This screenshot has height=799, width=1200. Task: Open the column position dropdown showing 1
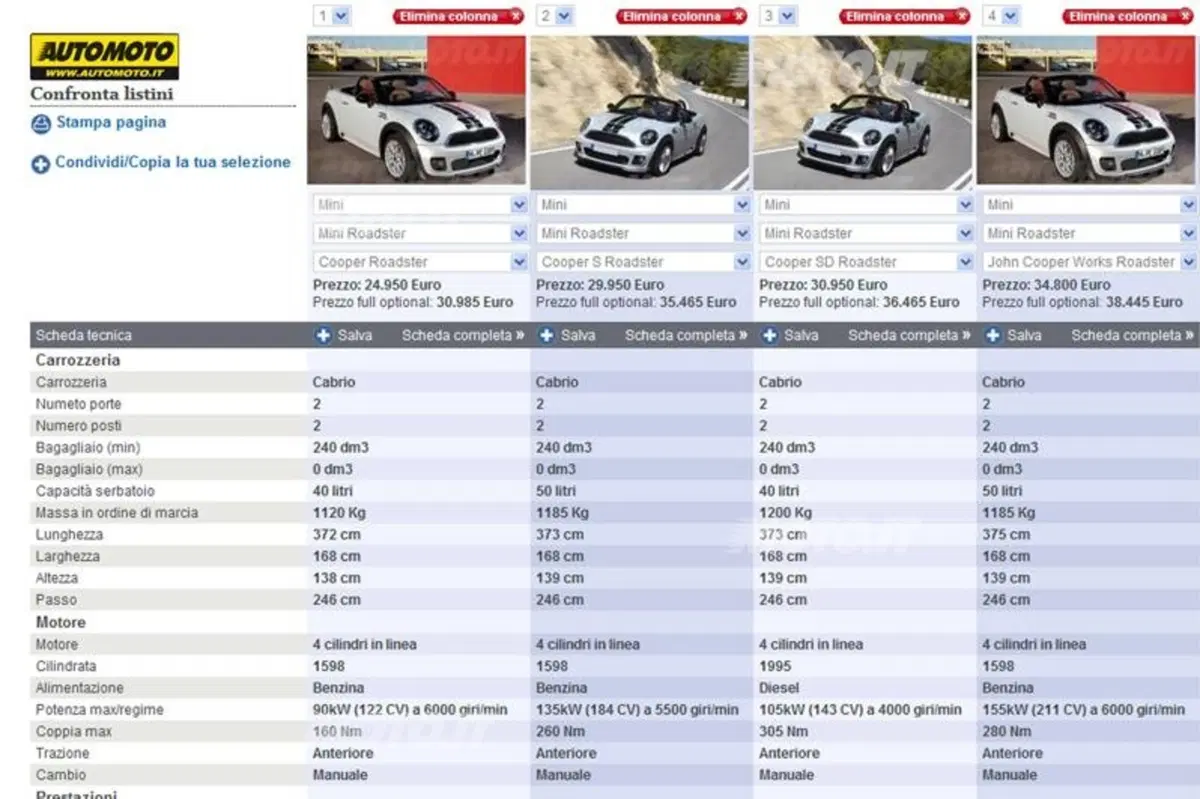(332, 16)
